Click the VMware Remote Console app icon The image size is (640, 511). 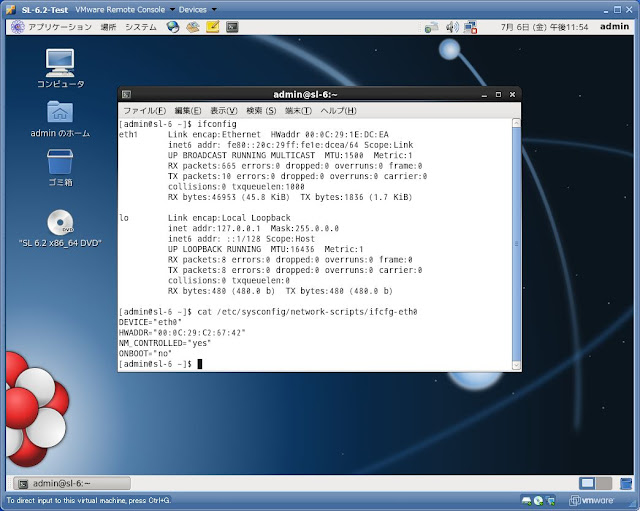click(x=11, y=10)
